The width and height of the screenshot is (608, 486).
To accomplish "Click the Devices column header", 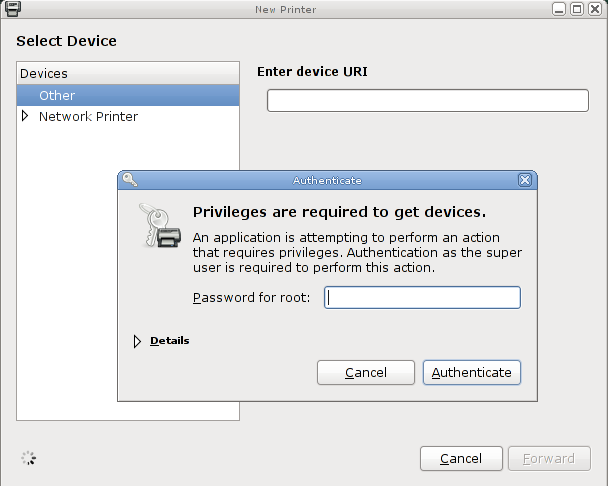I will click(128, 73).
